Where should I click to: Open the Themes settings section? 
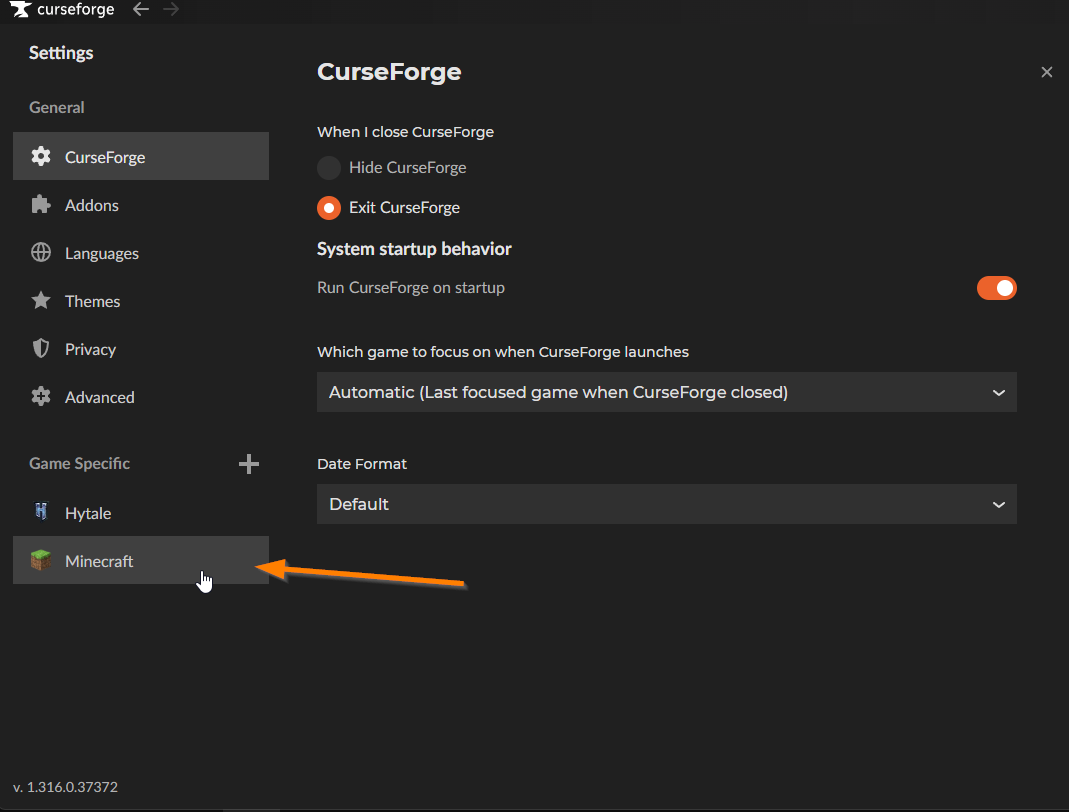[140, 301]
